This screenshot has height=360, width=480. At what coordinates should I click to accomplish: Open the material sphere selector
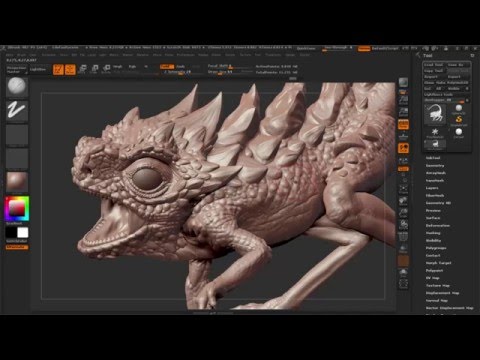tap(17, 182)
